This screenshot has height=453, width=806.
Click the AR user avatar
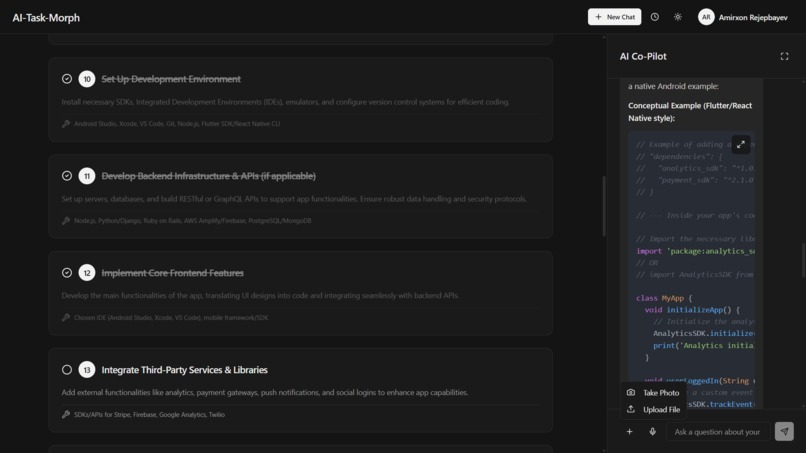(706, 17)
